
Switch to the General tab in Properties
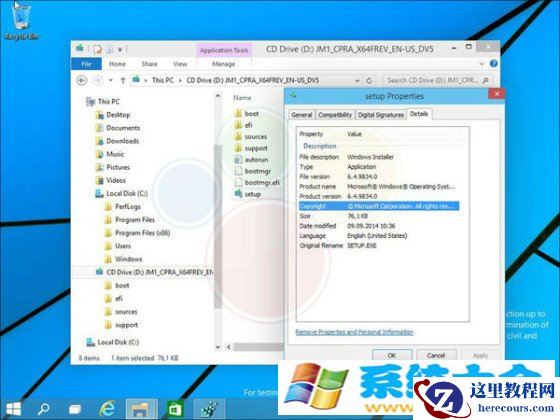point(302,115)
